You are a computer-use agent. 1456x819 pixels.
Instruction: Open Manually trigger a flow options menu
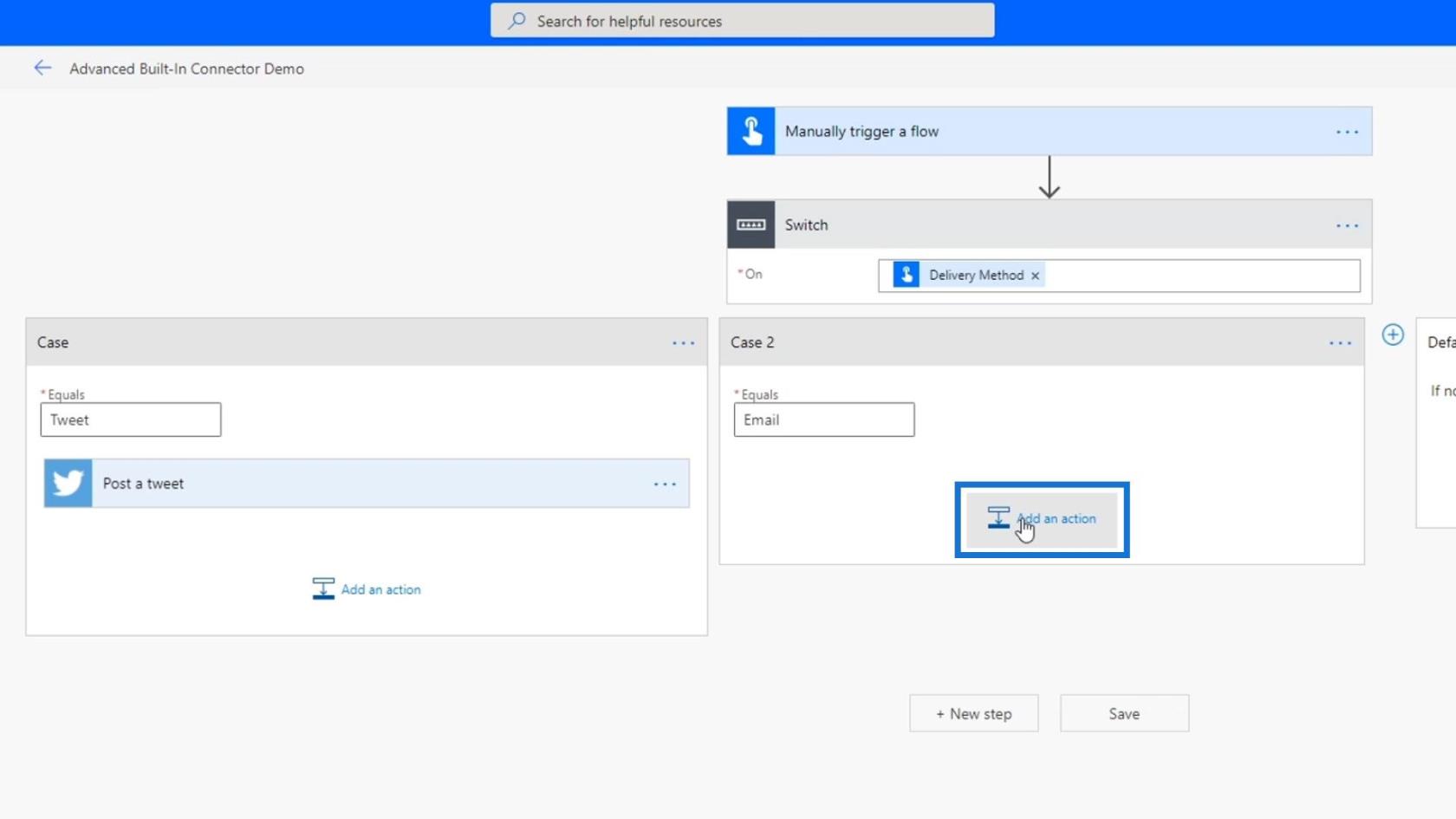click(x=1347, y=132)
